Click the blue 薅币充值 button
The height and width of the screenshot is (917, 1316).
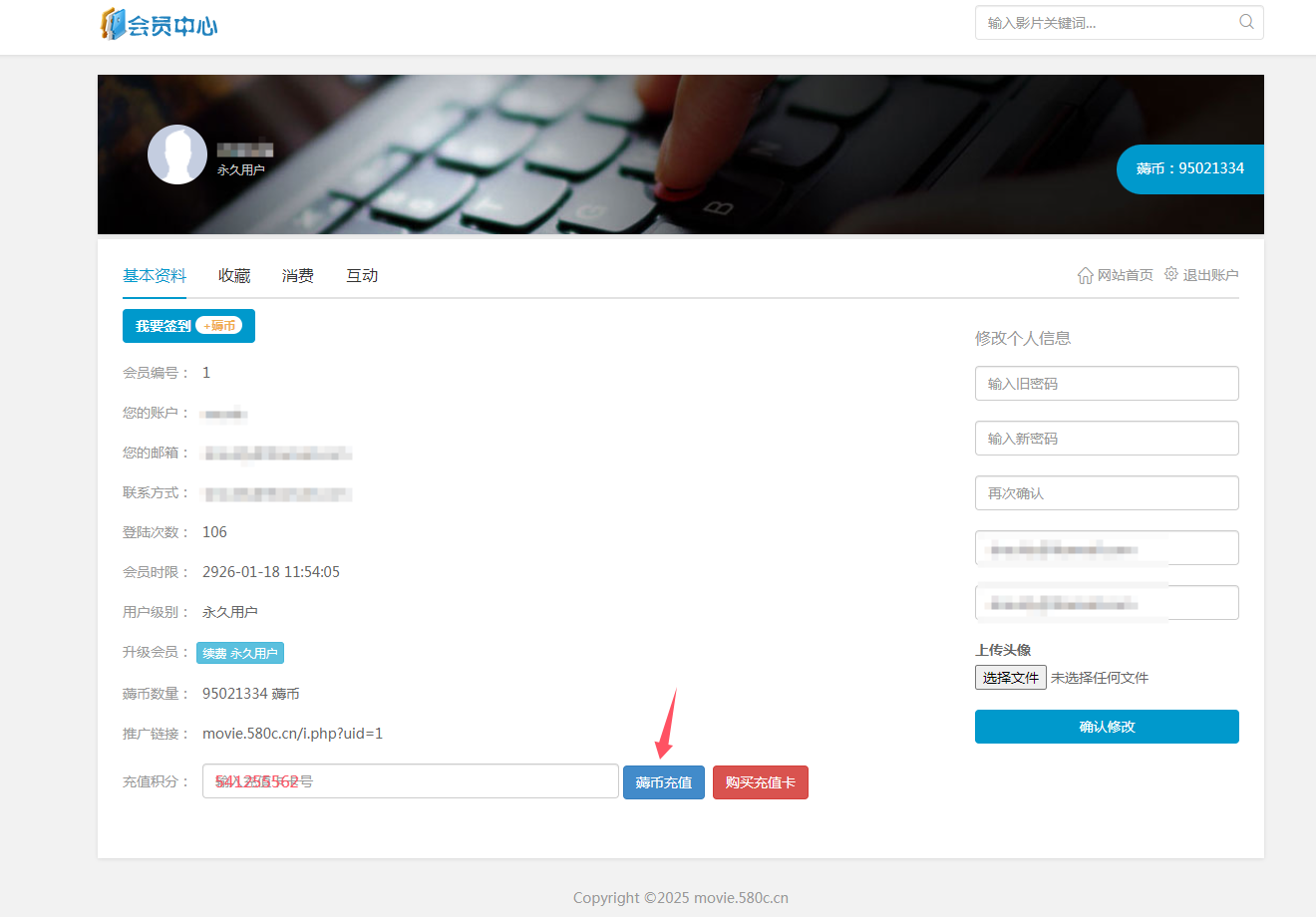click(664, 782)
